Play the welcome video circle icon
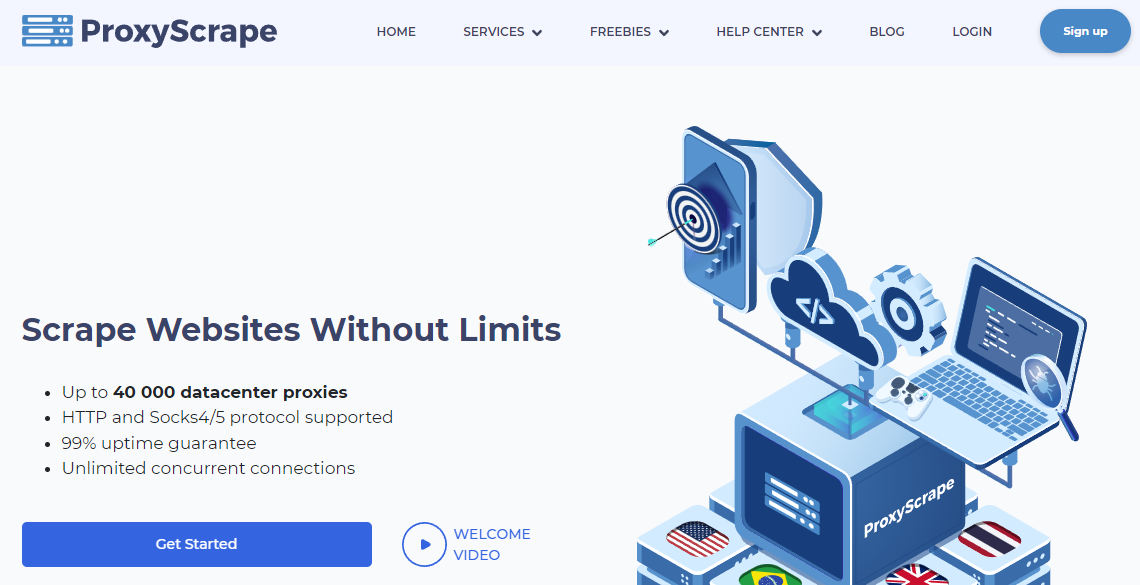This screenshot has height=585, width=1140. click(424, 544)
